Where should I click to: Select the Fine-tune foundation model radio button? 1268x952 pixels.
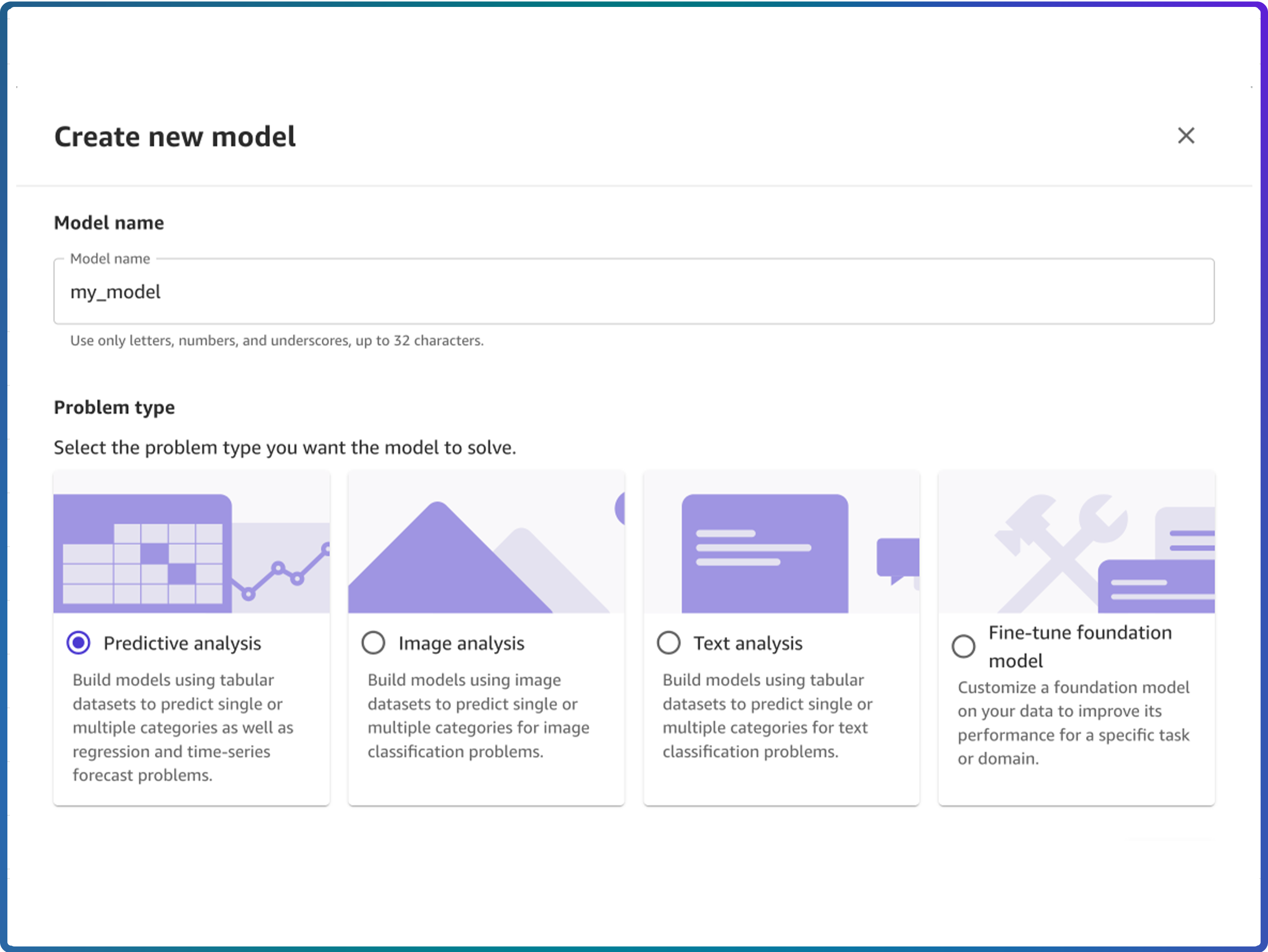[963, 647]
